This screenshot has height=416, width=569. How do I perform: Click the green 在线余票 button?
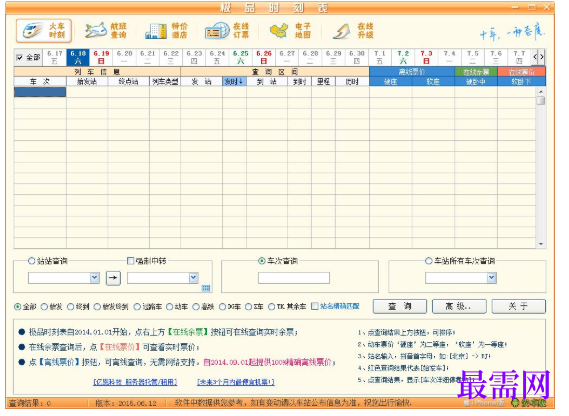(476, 72)
